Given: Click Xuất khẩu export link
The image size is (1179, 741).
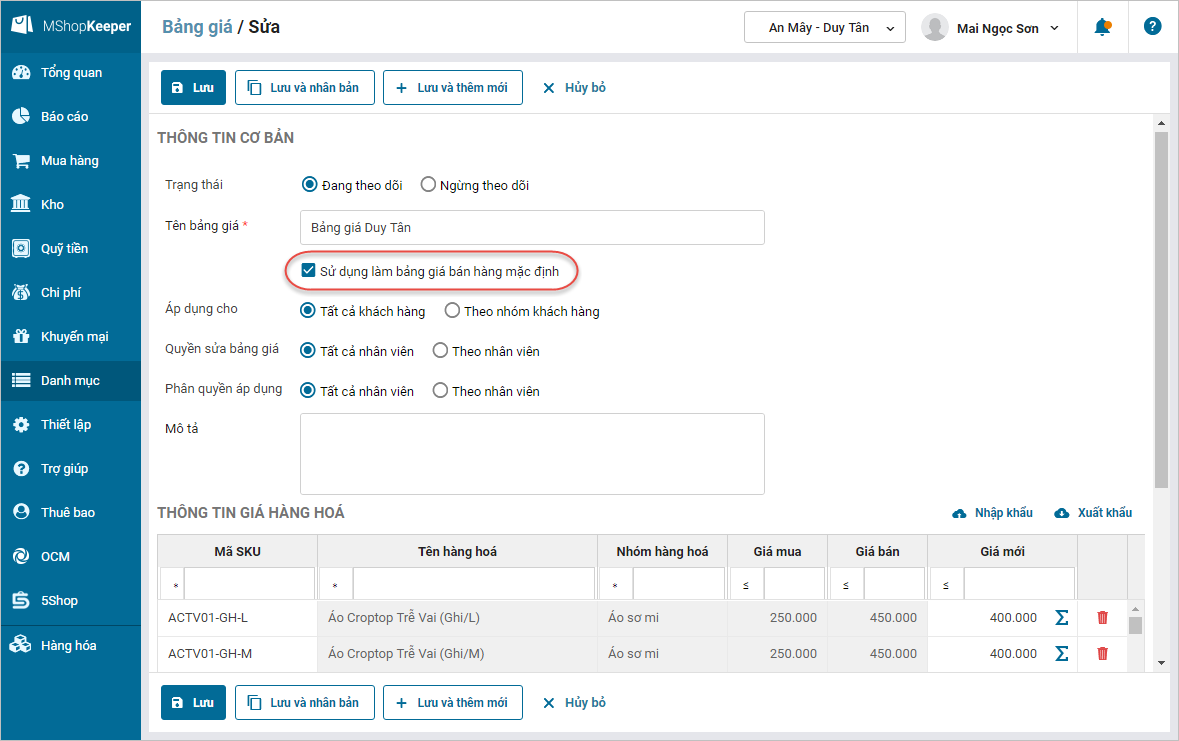Looking at the screenshot, I should tap(1093, 512).
